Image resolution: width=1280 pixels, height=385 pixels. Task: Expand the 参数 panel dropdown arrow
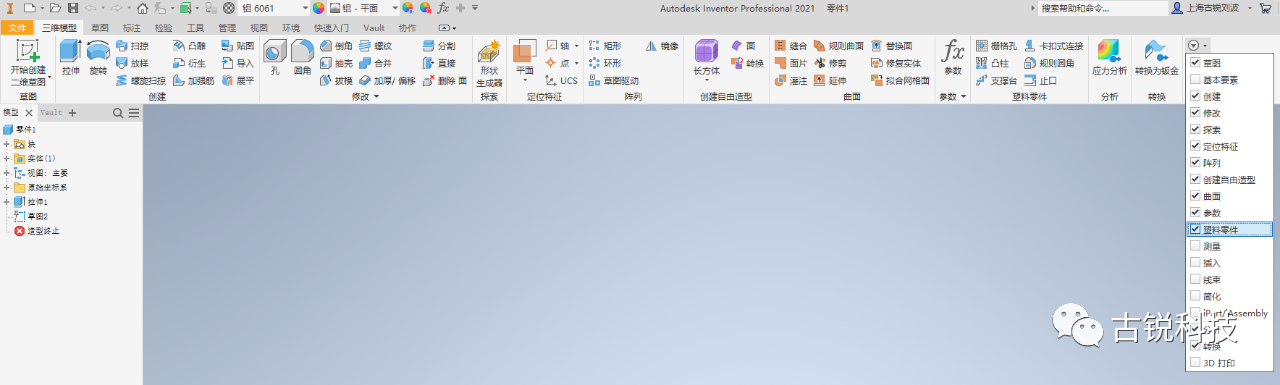(x=963, y=97)
